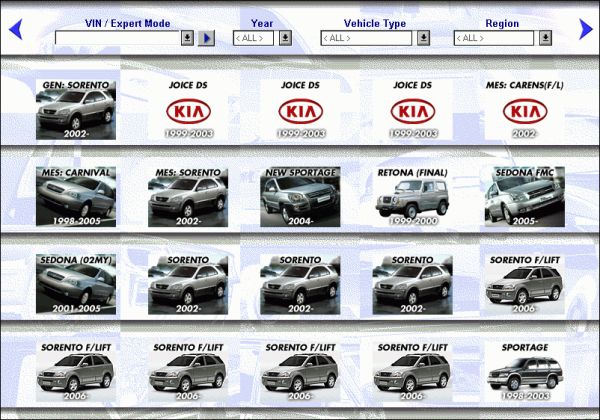Select the GEN: SORENTO 2002- model
This screenshot has width=600, height=420.
[76, 109]
